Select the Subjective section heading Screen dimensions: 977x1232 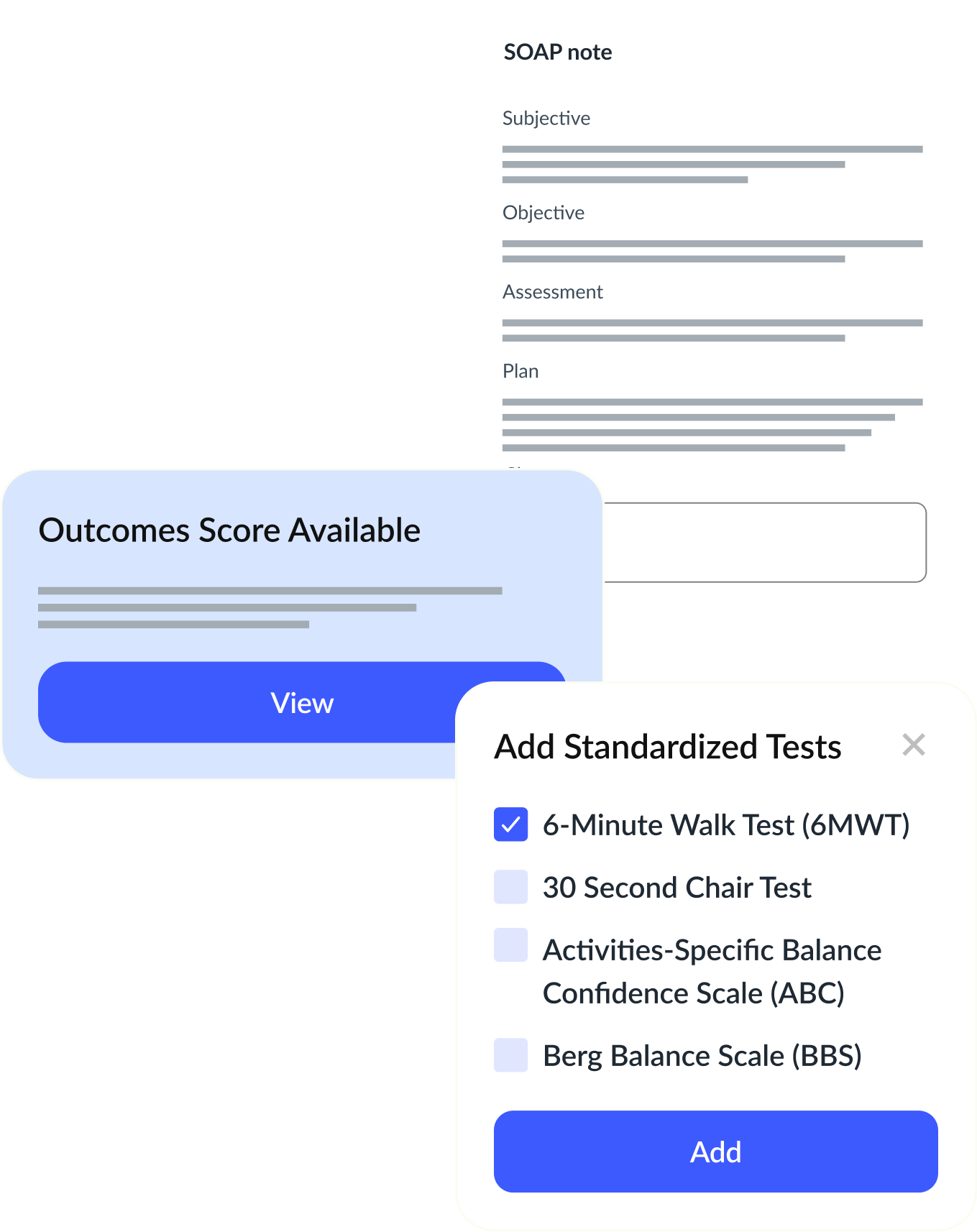(546, 118)
